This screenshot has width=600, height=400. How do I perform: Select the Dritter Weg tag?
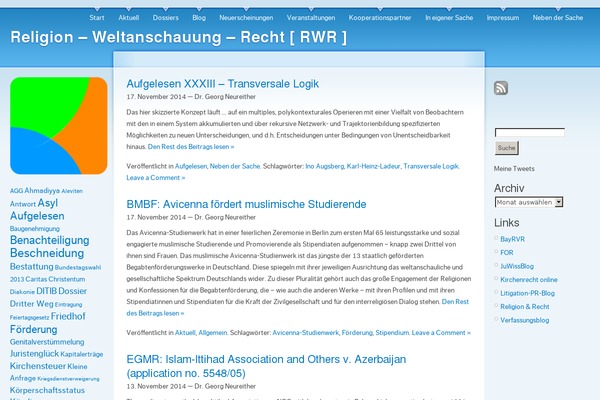click(31, 304)
